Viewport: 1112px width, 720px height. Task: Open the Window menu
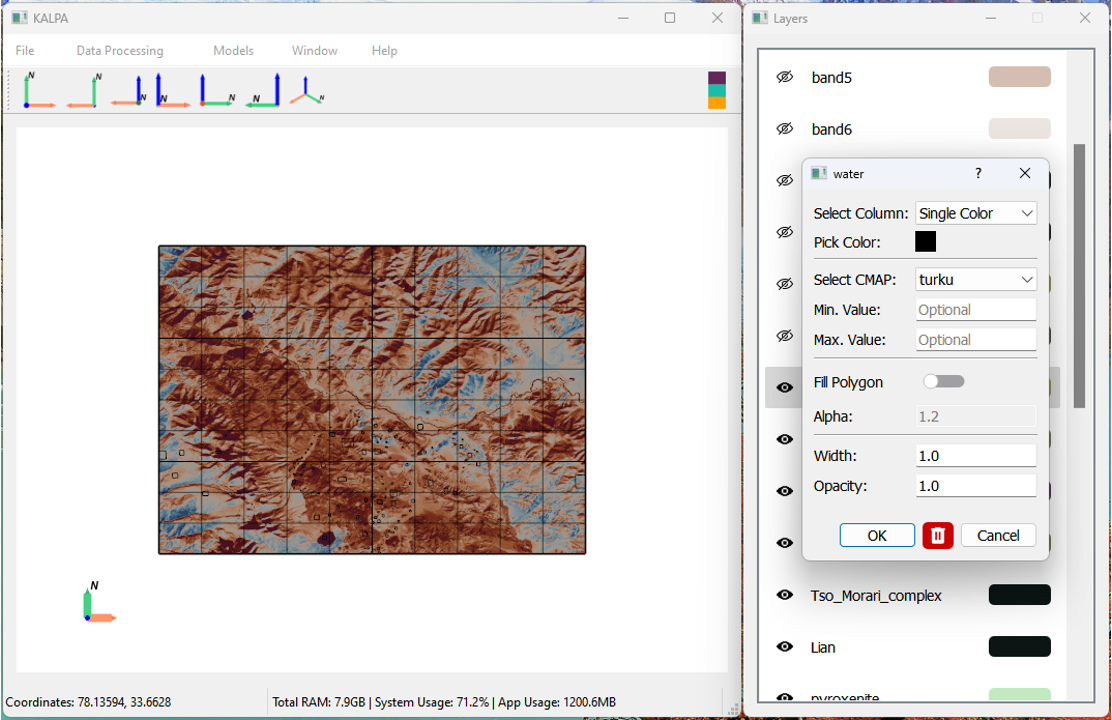tap(315, 50)
